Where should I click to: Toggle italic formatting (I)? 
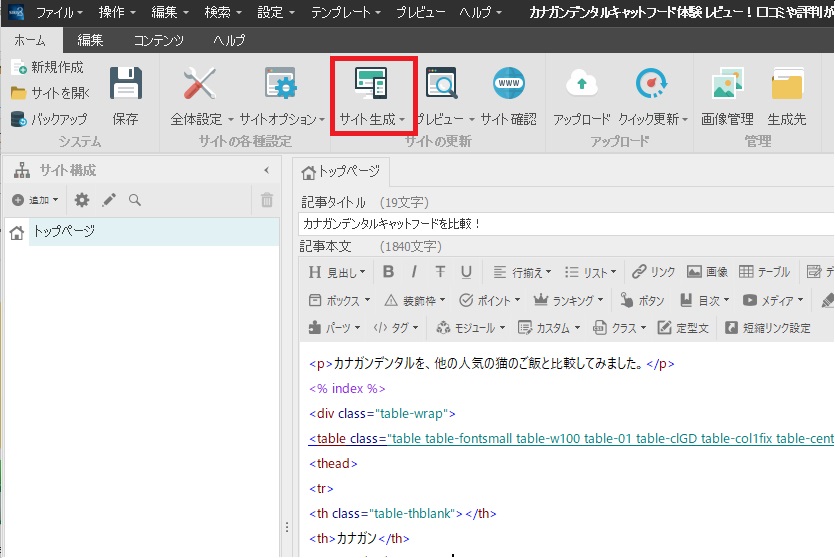click(414, 272)
